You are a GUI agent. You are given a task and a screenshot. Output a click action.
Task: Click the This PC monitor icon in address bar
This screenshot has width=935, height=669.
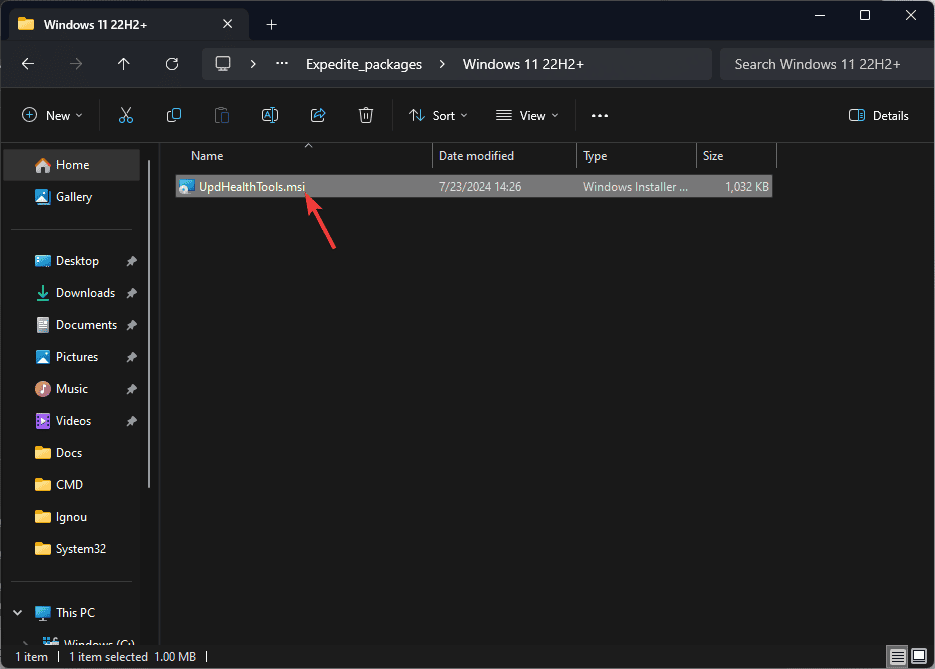point(223,64)
